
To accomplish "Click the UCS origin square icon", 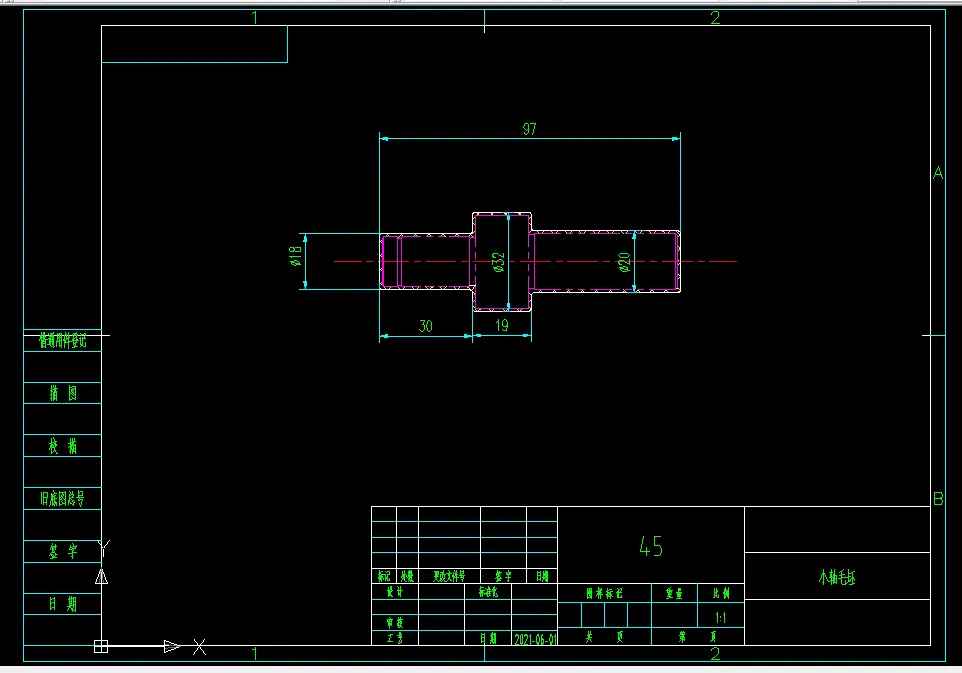I will tap(101, 646).
